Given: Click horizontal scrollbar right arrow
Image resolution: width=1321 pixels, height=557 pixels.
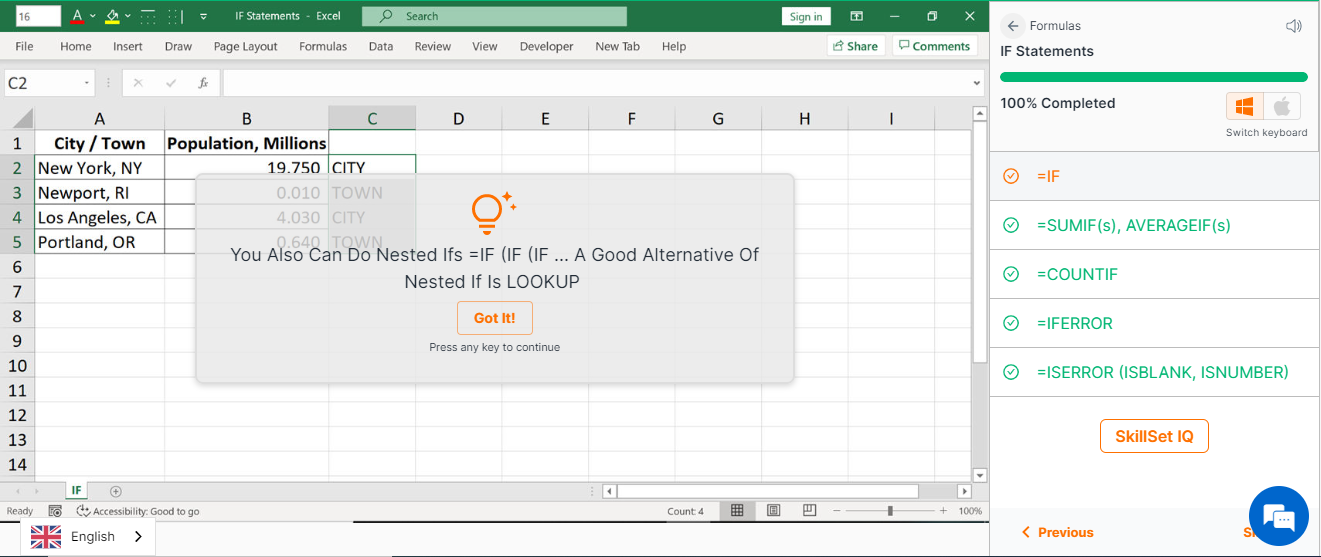Looking at the screenshot, I should (964, 491).
